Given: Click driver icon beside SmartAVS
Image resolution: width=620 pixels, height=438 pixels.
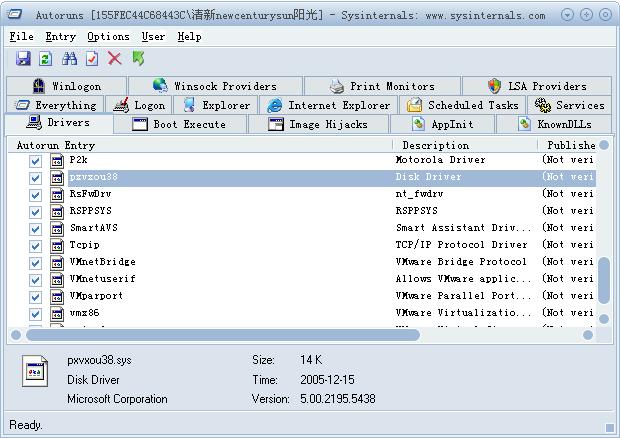Looking at the screenshot, I should (57, 228).
